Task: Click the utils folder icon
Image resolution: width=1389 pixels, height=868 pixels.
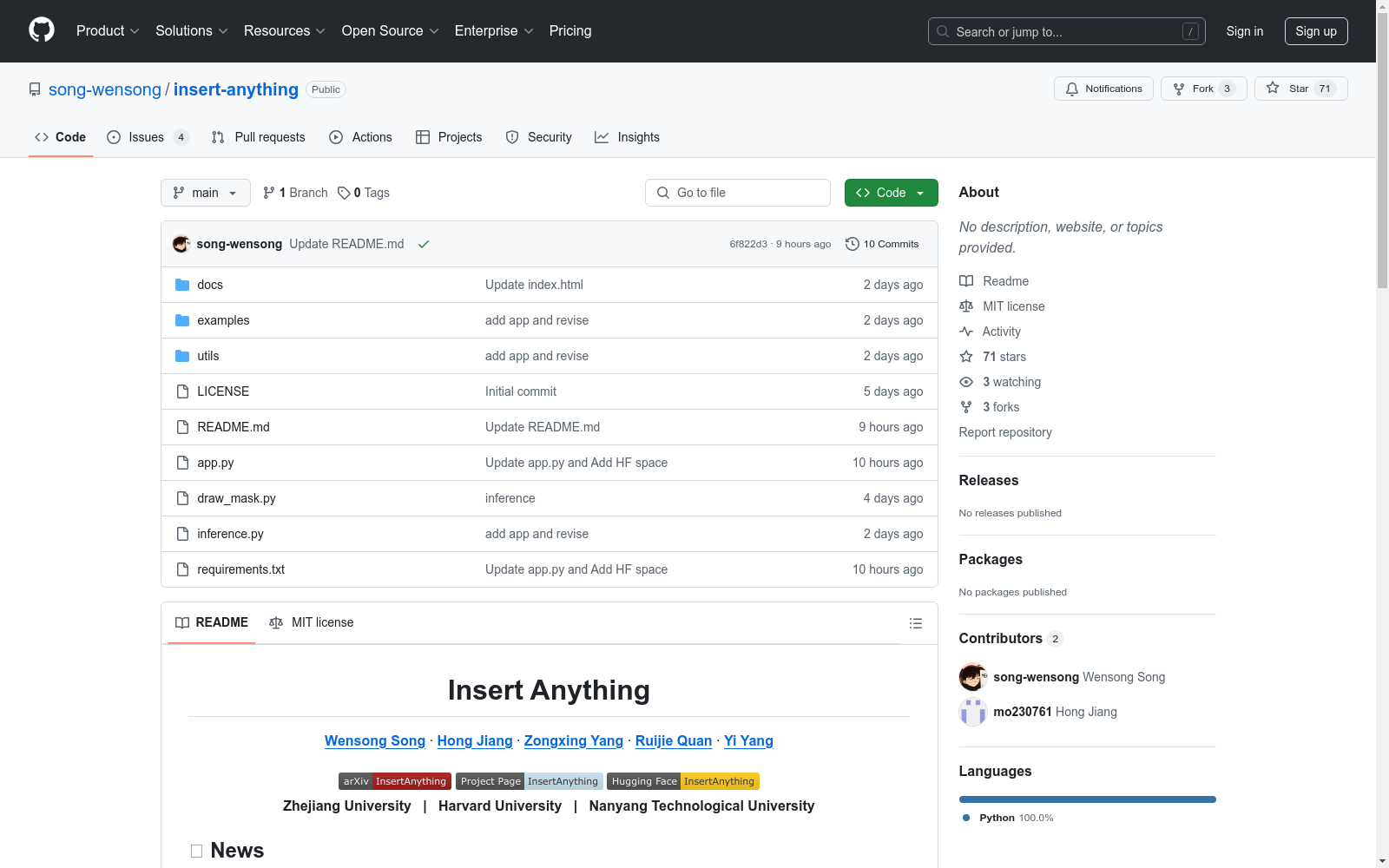Action: pyautogui.click(x=182, y=356)
